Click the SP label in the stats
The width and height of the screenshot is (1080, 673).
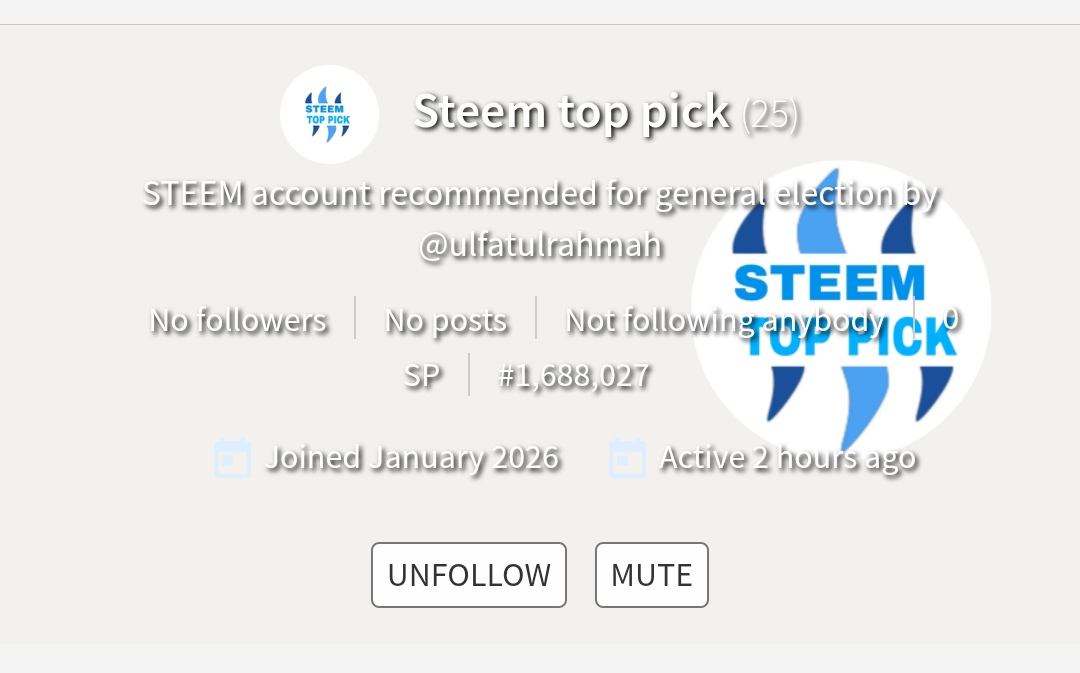422,376
